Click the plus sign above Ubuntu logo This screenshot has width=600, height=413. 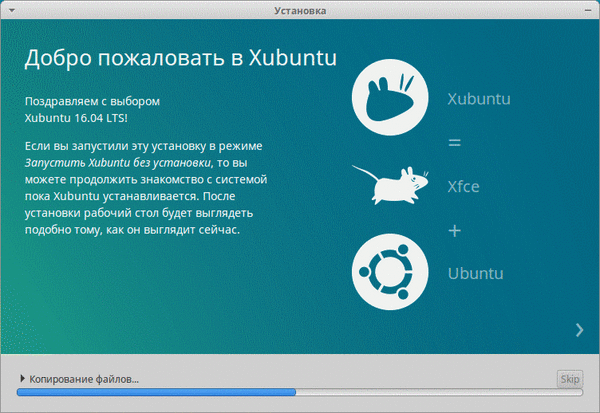[454, 230]
